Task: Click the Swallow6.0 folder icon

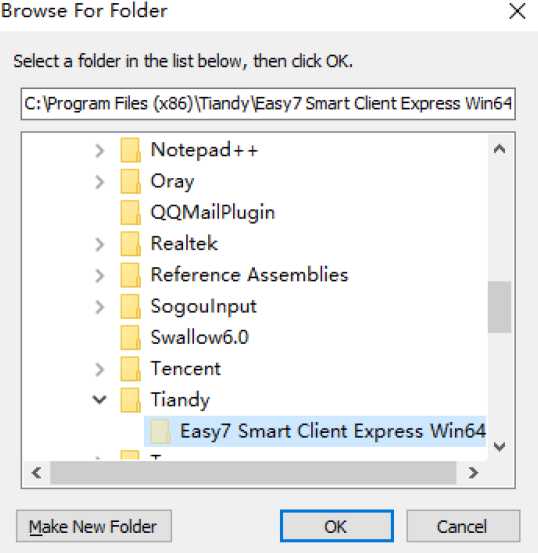Action: click(x=131, y=338)
